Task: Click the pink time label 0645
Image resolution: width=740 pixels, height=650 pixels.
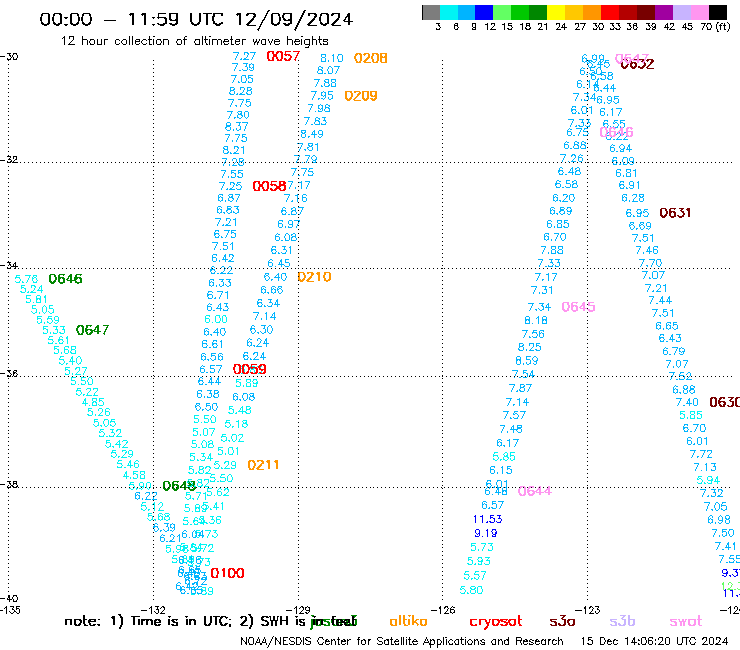Action: pos(579,307)
